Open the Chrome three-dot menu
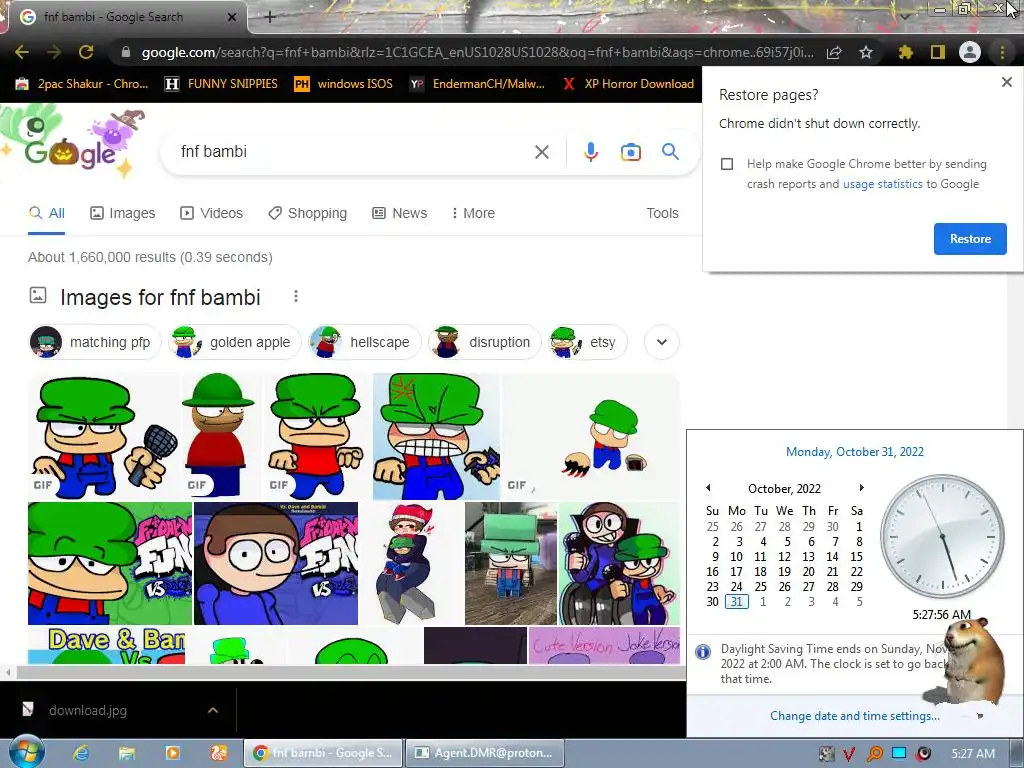 click(1002, 52)
